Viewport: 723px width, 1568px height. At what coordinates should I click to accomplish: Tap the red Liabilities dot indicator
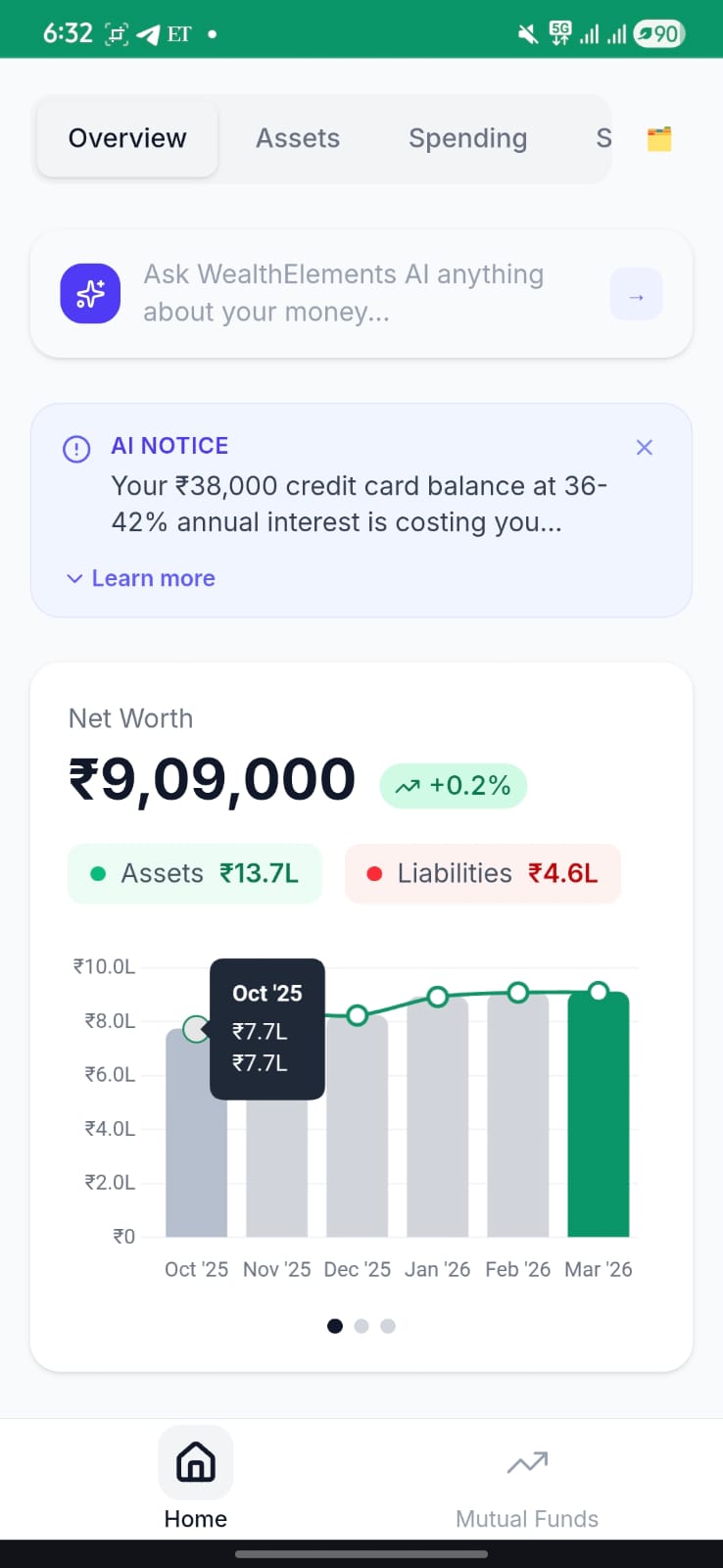click(375, 873)
